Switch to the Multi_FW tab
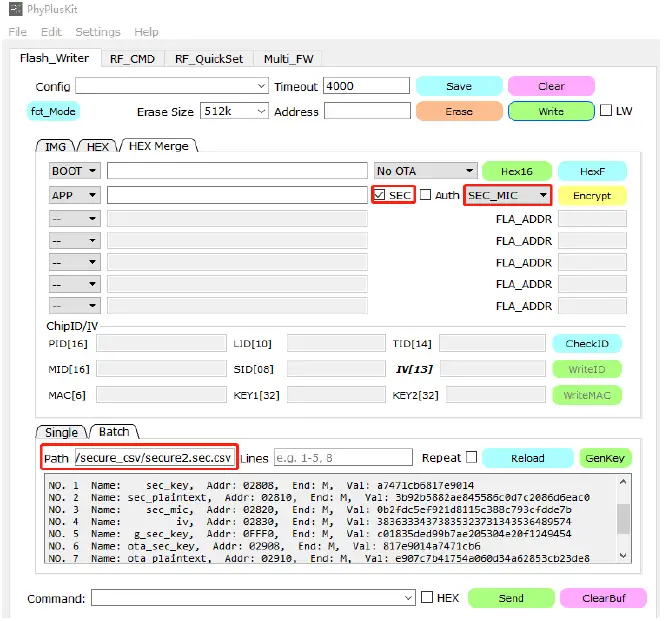This screenshot has width=666, height=621. click(x=288, y=59)
